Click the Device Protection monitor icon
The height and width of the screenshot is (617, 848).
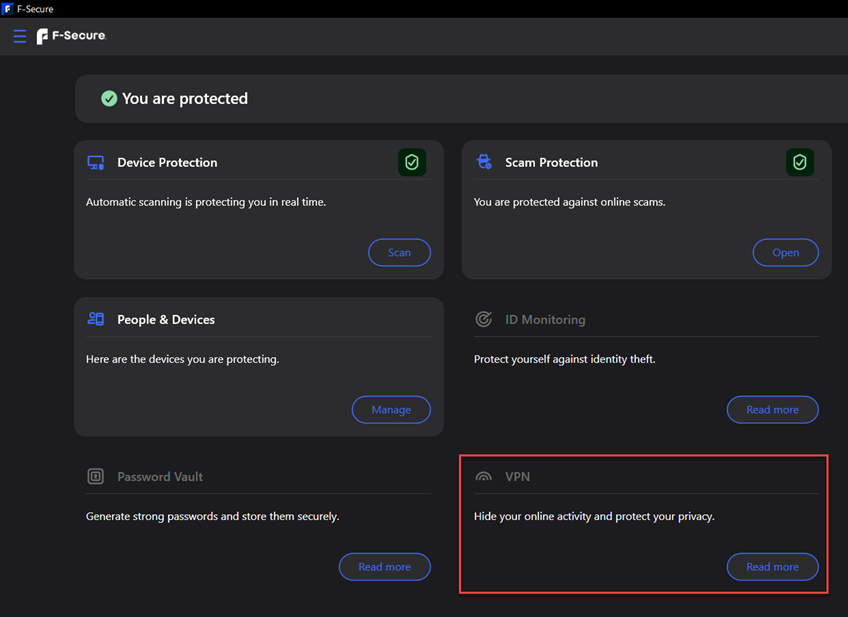pyautogui.click(x=96, y=162)
